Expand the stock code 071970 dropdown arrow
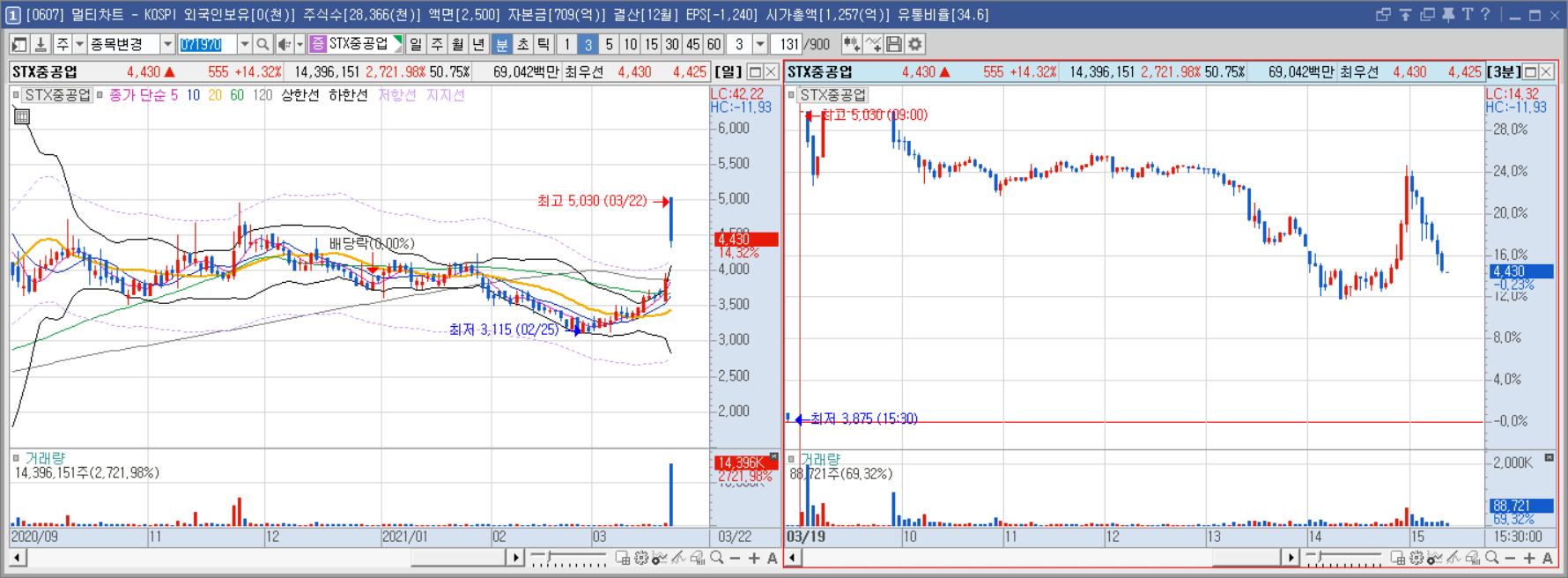 [x=245, y=44]
